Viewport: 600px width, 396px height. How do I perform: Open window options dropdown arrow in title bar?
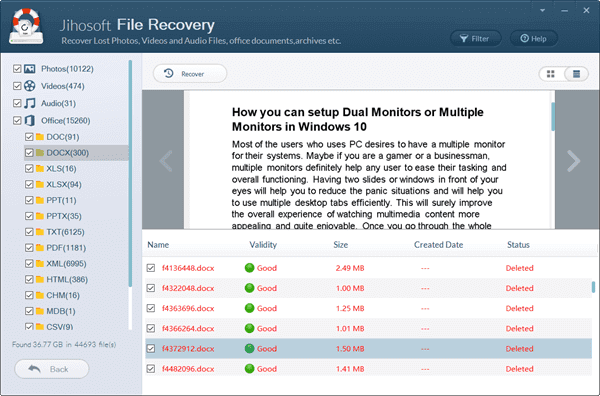(543, 10)
